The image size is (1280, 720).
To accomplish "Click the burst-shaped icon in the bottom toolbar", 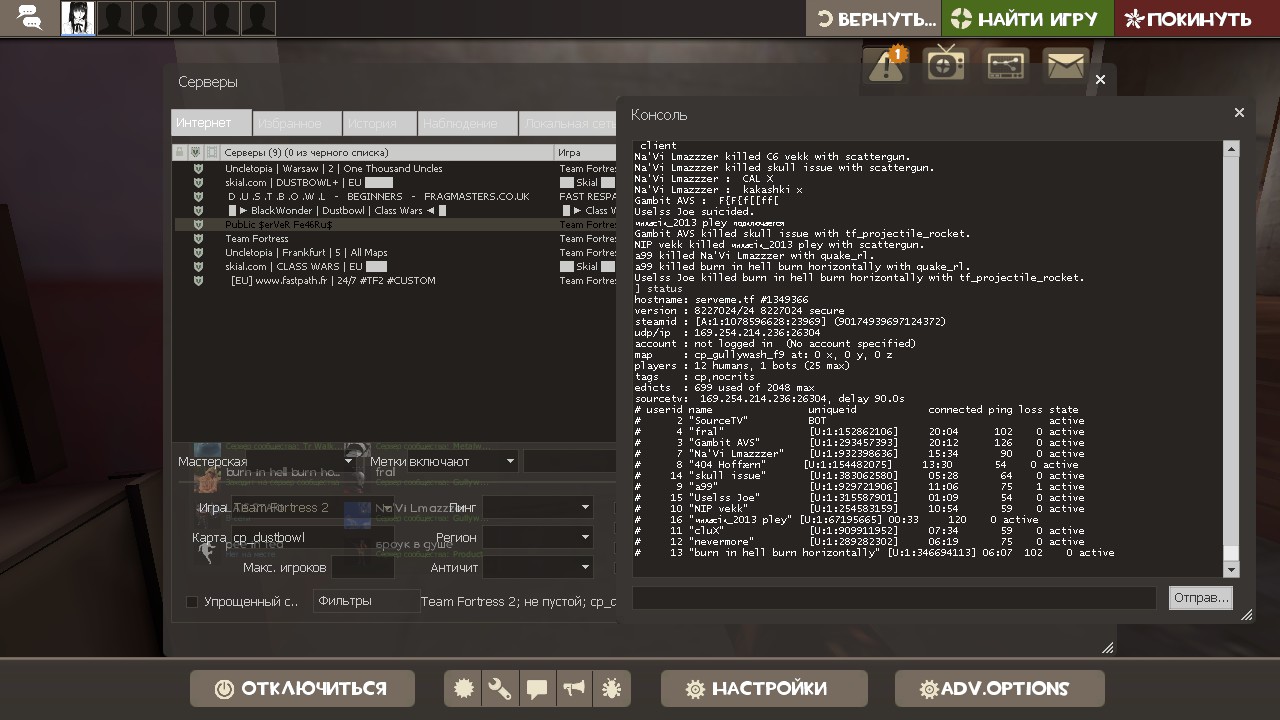I will [x=463, y=689].
